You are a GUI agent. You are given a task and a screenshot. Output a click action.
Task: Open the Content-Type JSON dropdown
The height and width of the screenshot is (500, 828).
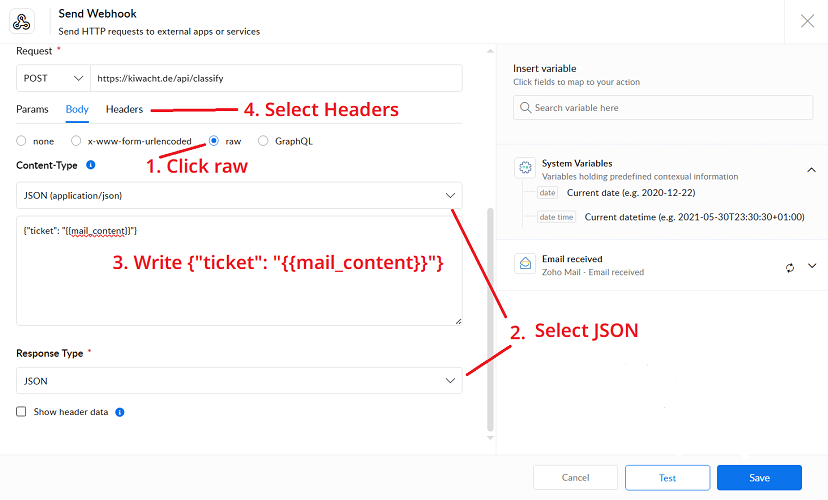[239, 196]
